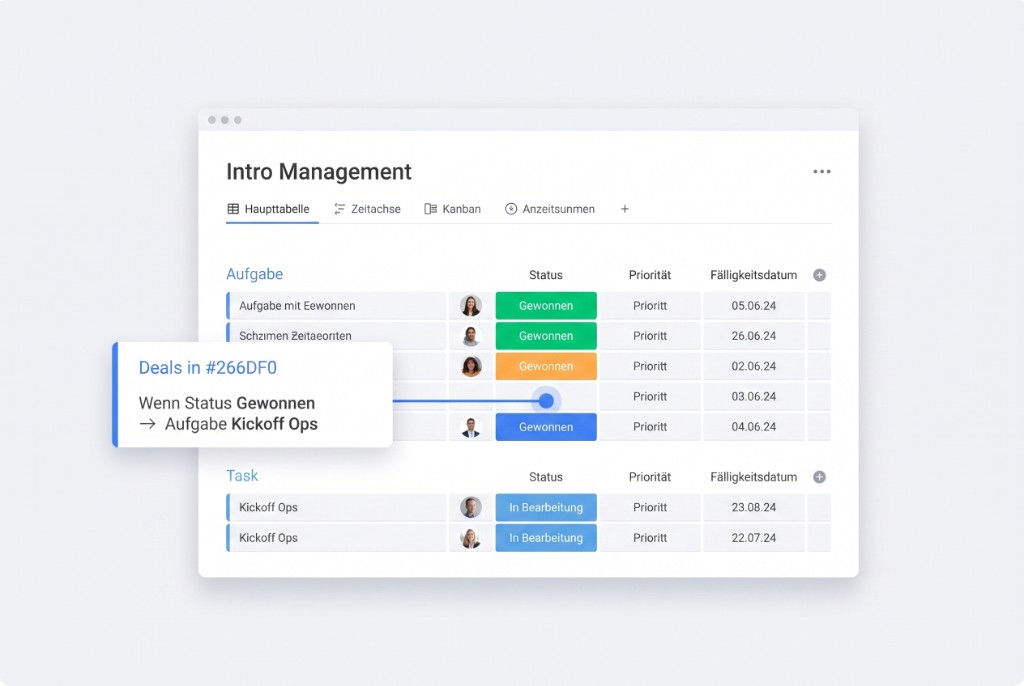Open the Anzeitsunmen tab
Screen dimensions: 1024x686
click(x=550, y=209)
